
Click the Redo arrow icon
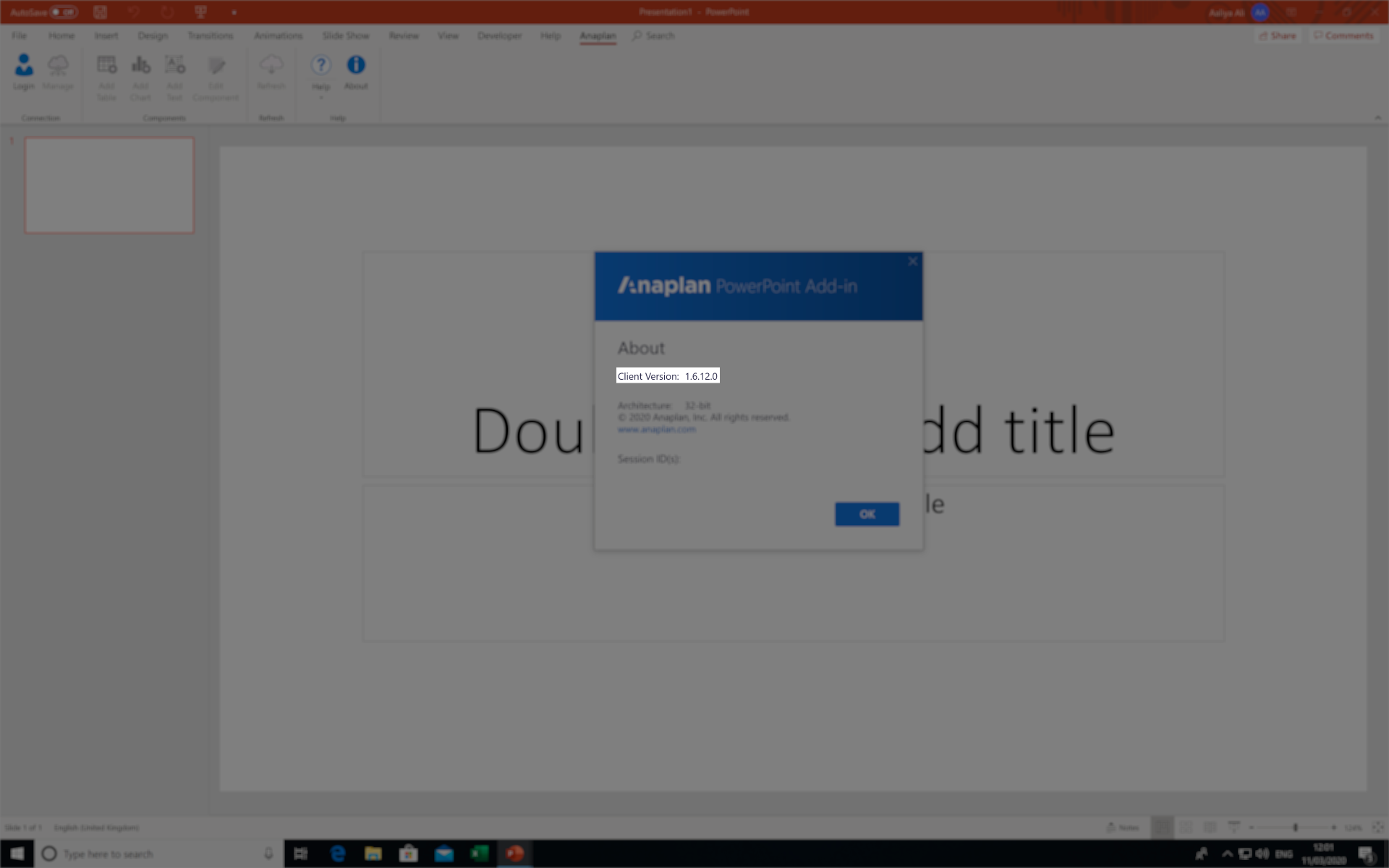coord(167,12)
